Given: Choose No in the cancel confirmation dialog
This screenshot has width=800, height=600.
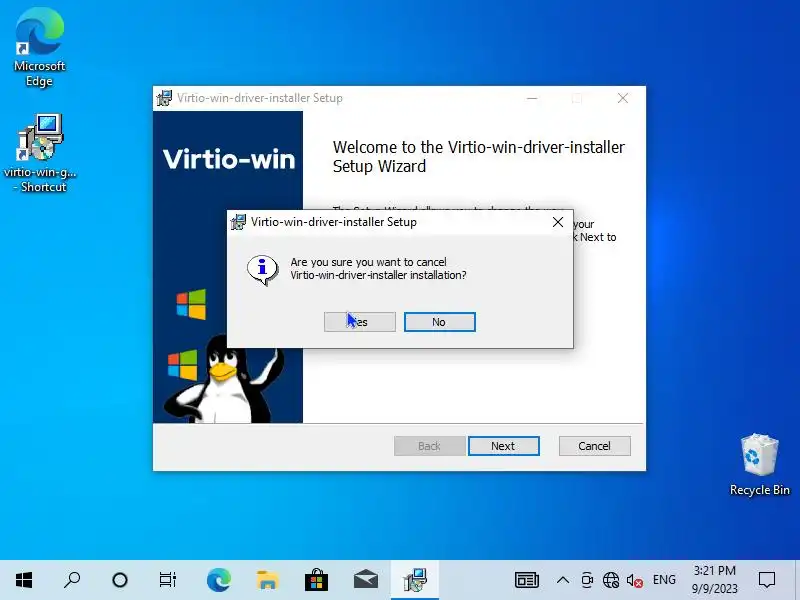Looking at the screenshot, I should pos(439,322).
